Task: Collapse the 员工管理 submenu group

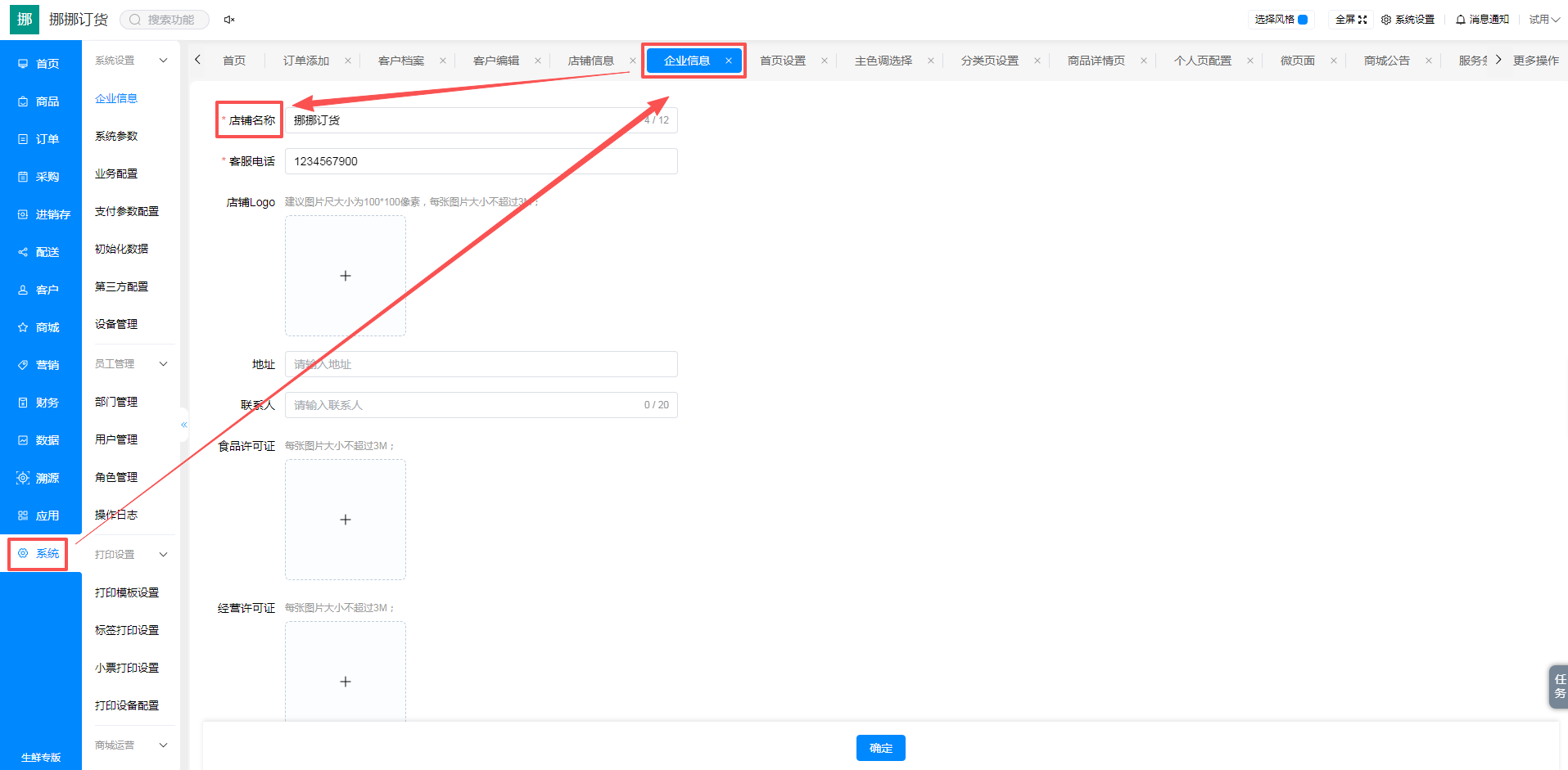Action: (x=163, y=363)
